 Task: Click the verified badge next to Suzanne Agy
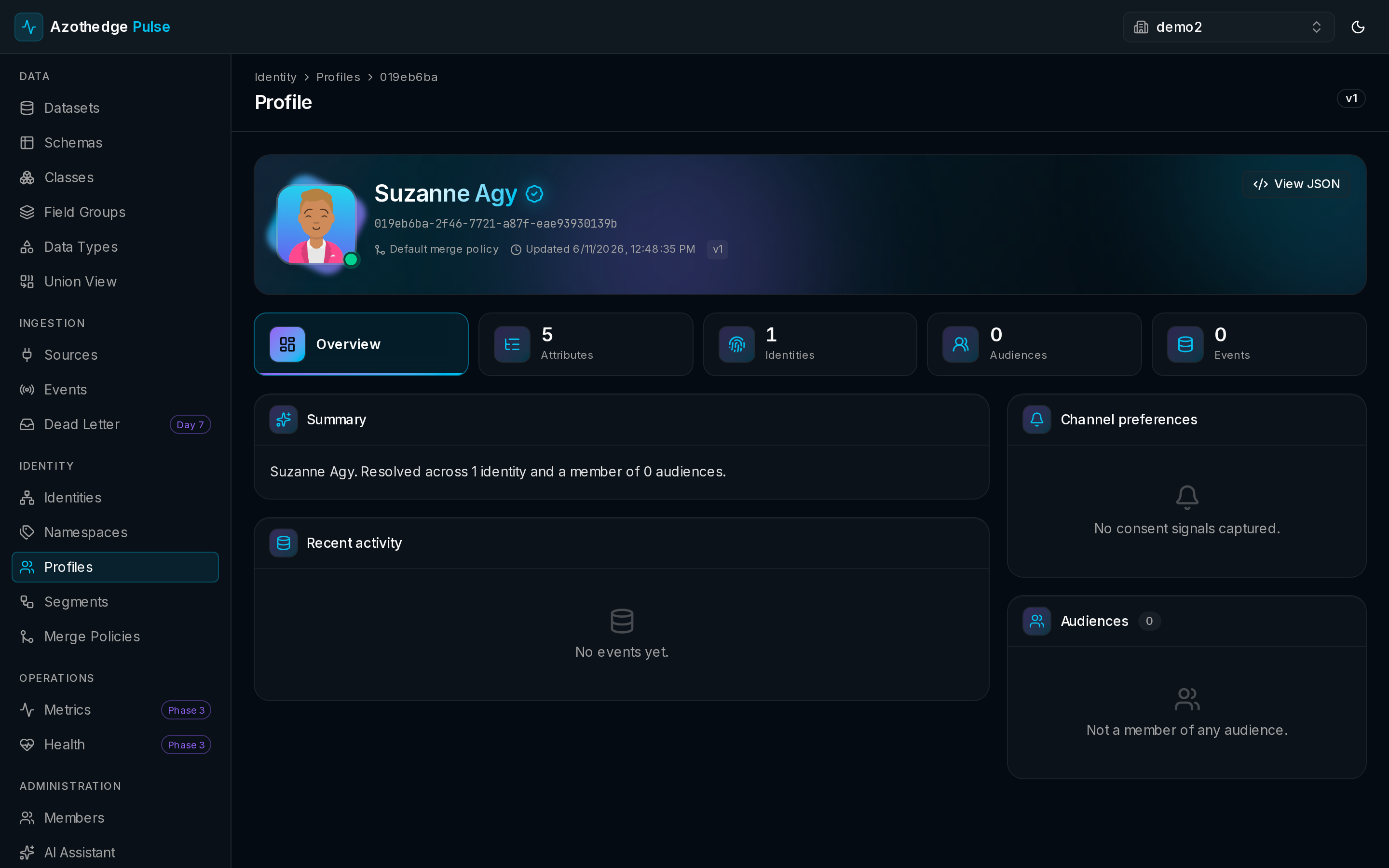534,194
